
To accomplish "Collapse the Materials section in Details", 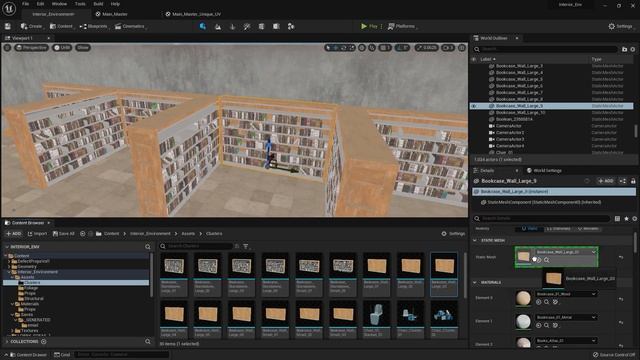I will pyautogui.click(x=475, y=282).
